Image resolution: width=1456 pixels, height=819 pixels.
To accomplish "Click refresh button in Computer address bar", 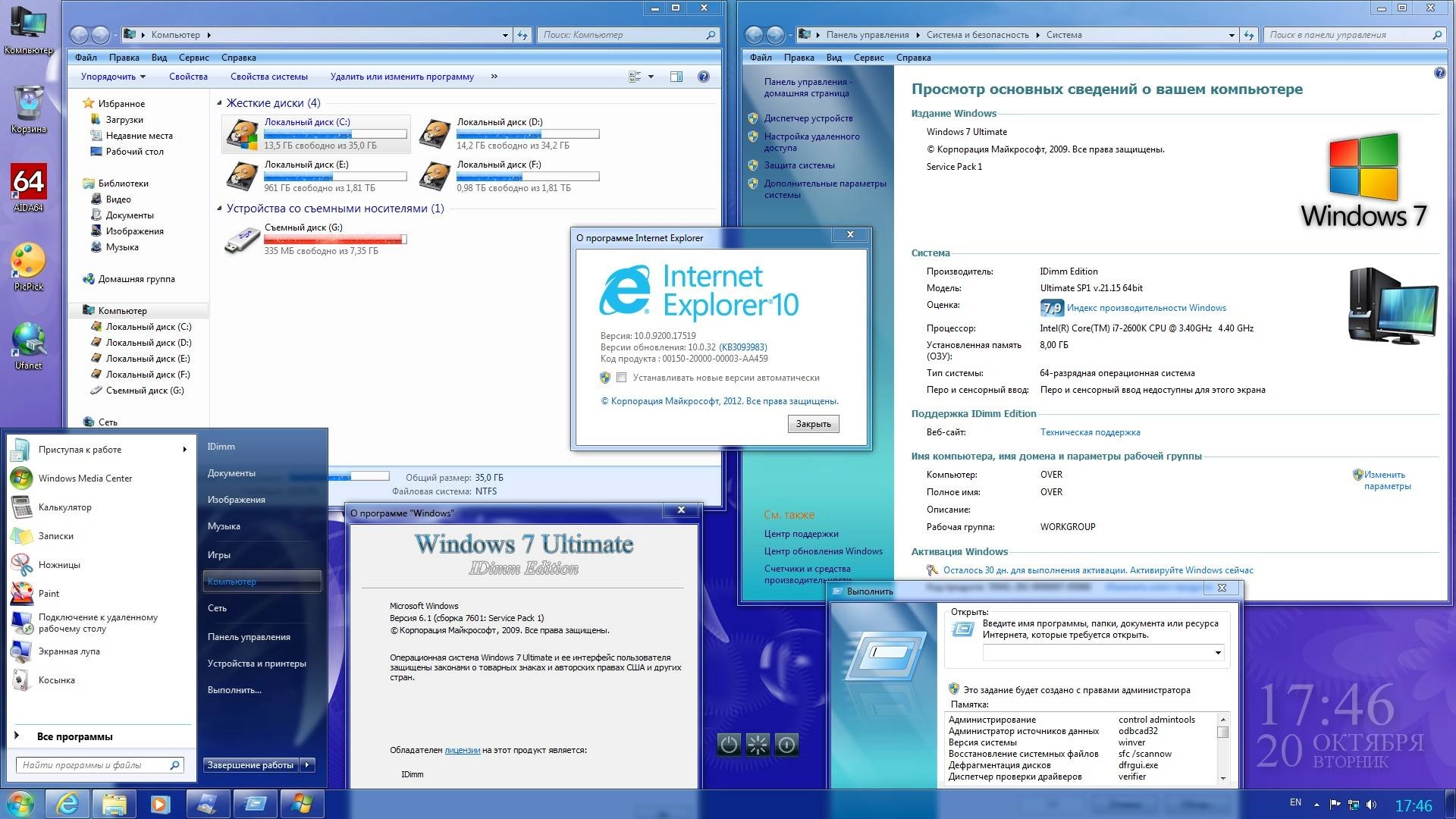I will [522, 35].
